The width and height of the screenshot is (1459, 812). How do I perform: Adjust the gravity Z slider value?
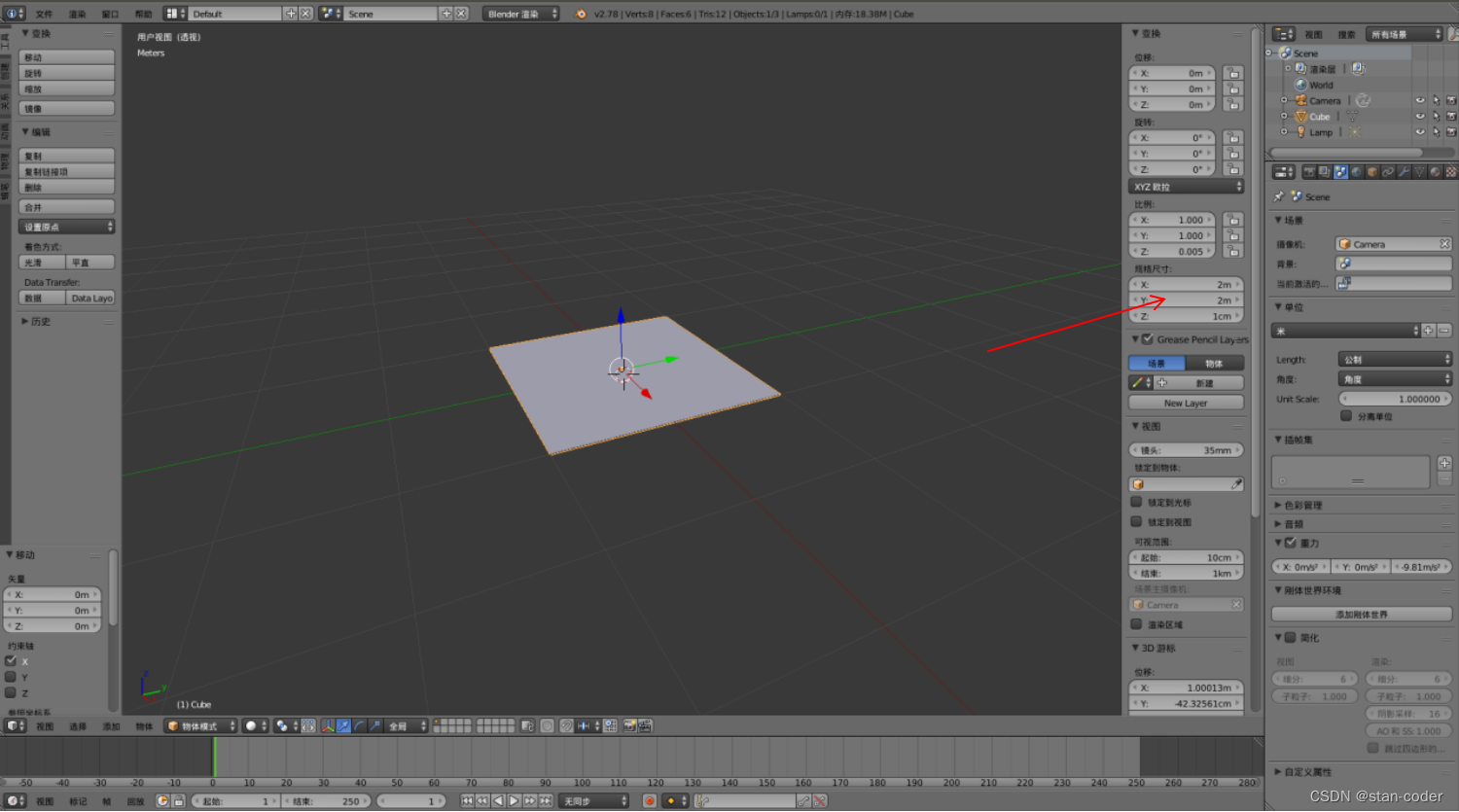click(1420, 566)
